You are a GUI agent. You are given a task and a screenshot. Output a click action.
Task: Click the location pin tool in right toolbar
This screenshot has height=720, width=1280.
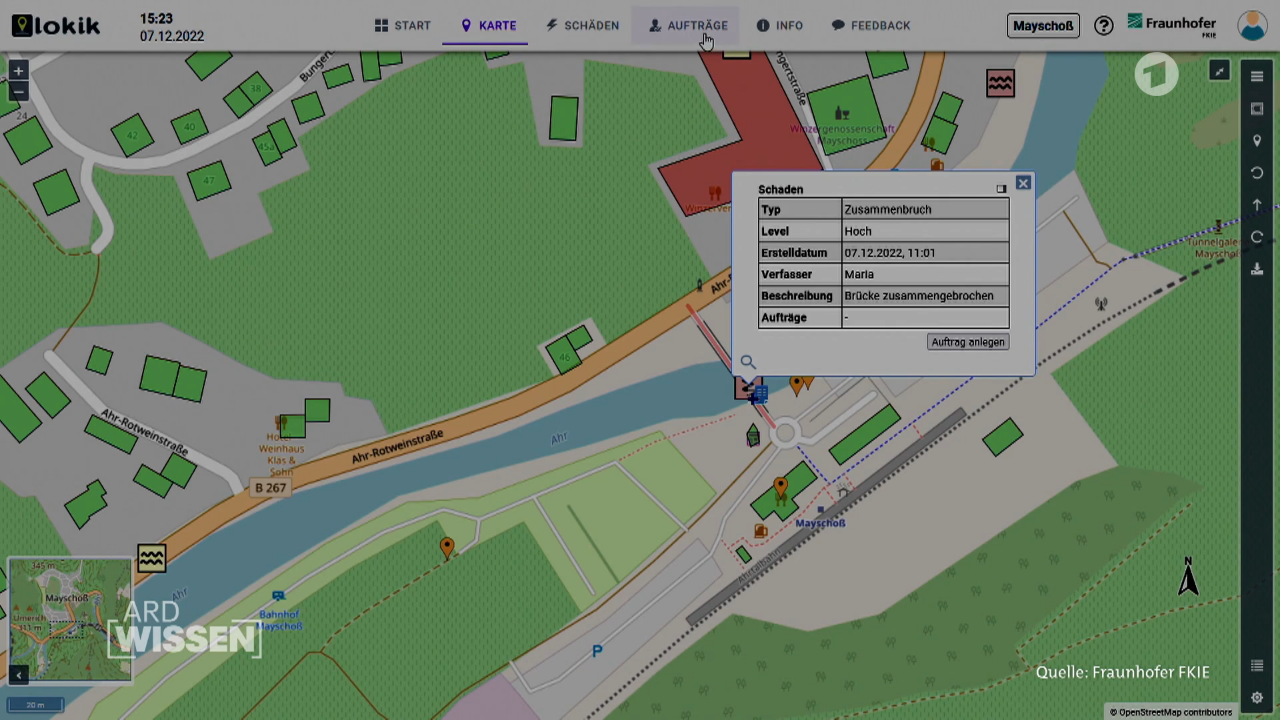pos(1257,141)
